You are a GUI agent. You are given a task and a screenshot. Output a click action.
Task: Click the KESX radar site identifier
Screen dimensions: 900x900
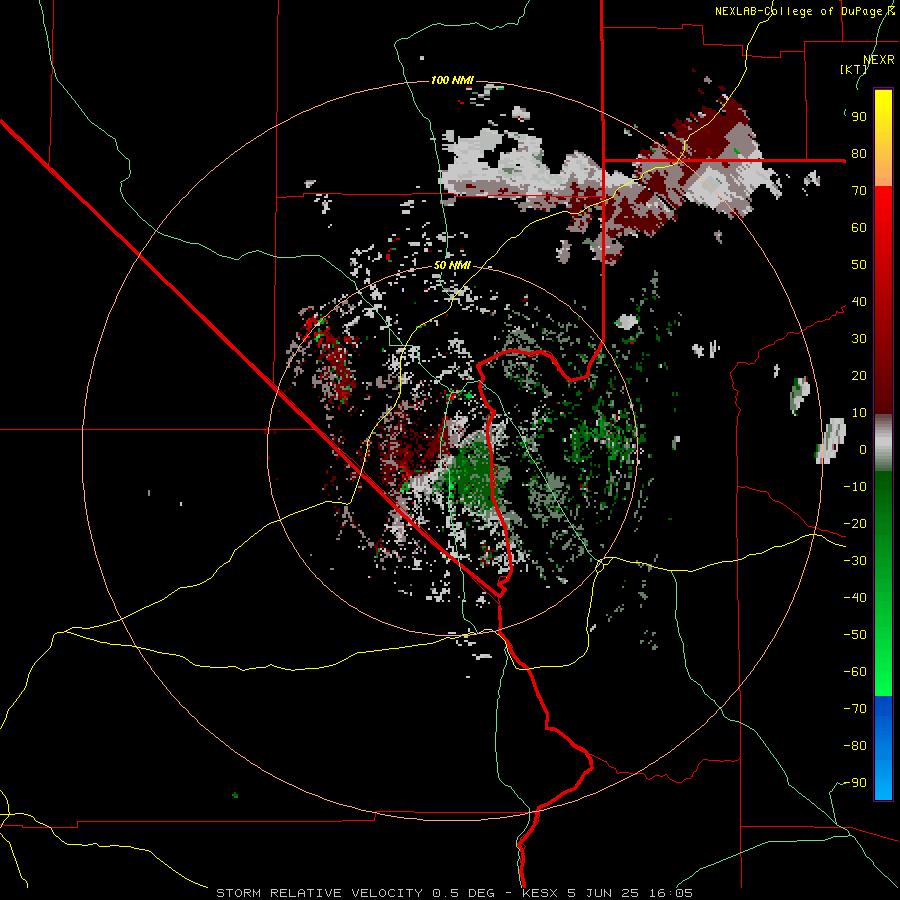tap(540, 893)
